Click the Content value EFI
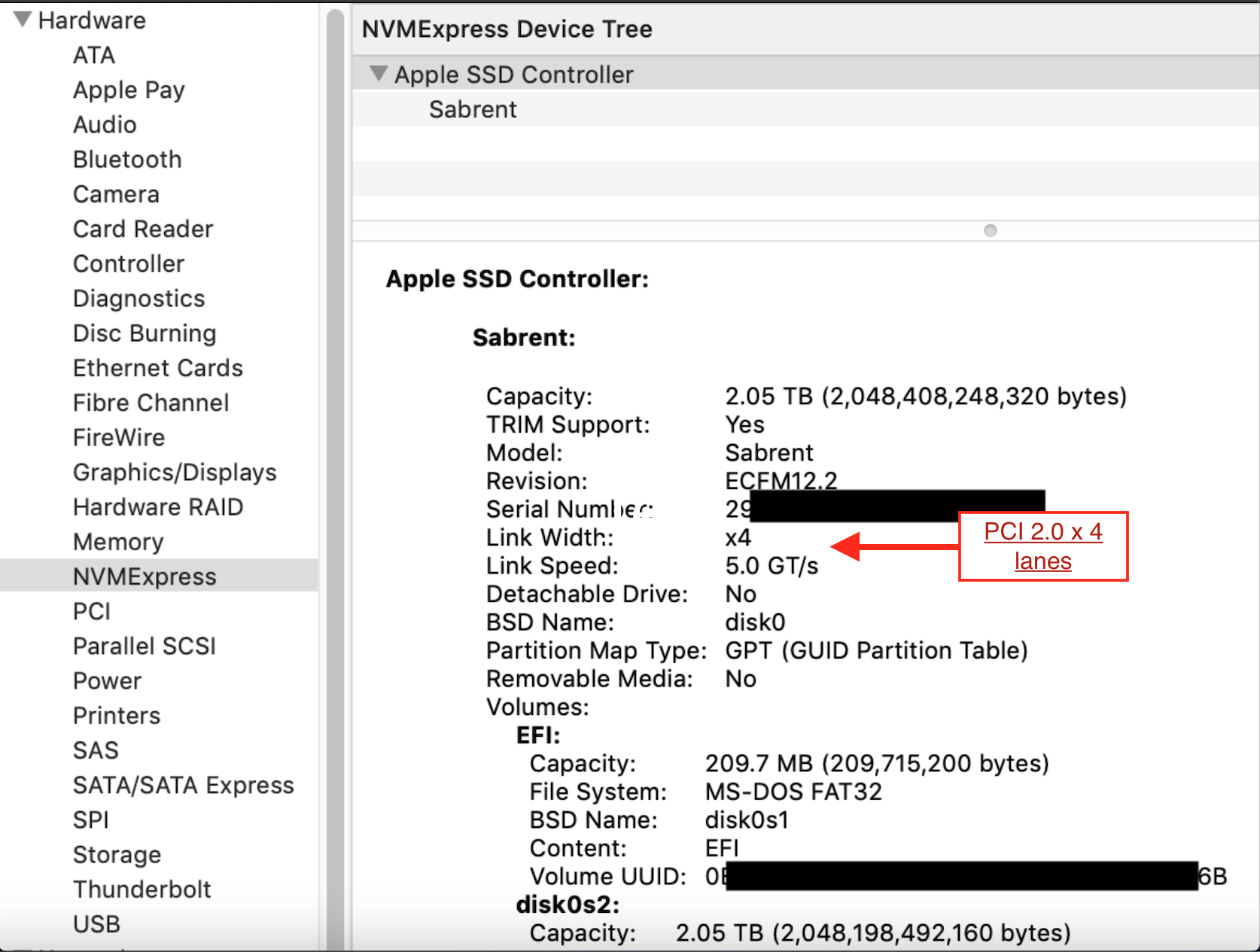Image resolution: width=1260 pixels, height=952 pixels. (x=722, y=847)
